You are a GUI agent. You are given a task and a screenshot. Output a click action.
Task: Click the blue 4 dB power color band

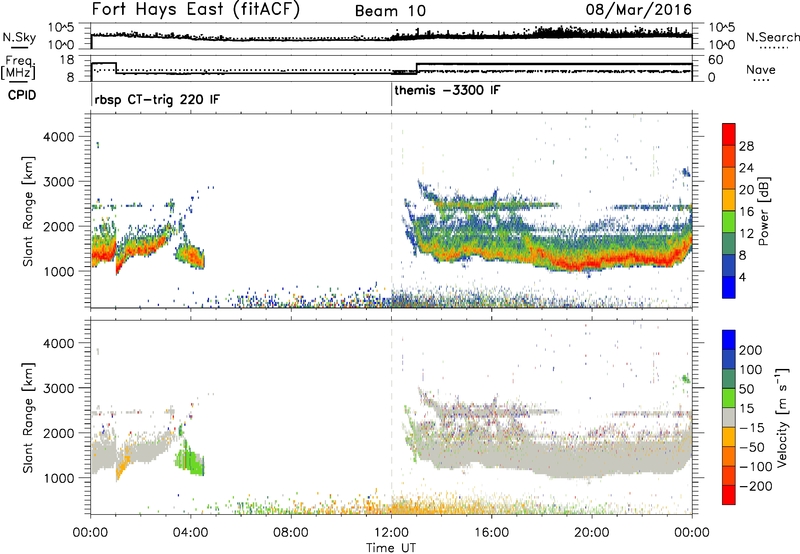(729, 287)
